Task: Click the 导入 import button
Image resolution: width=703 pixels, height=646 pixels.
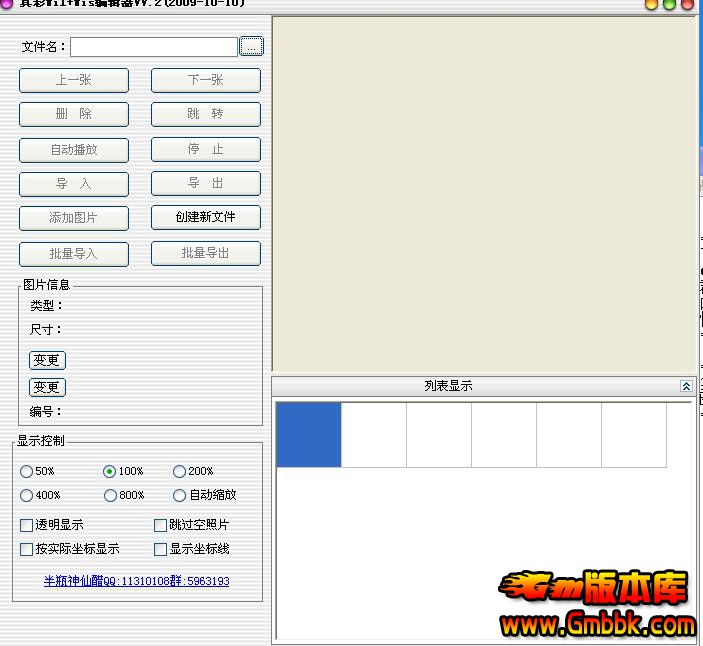Action: [74, 184]
